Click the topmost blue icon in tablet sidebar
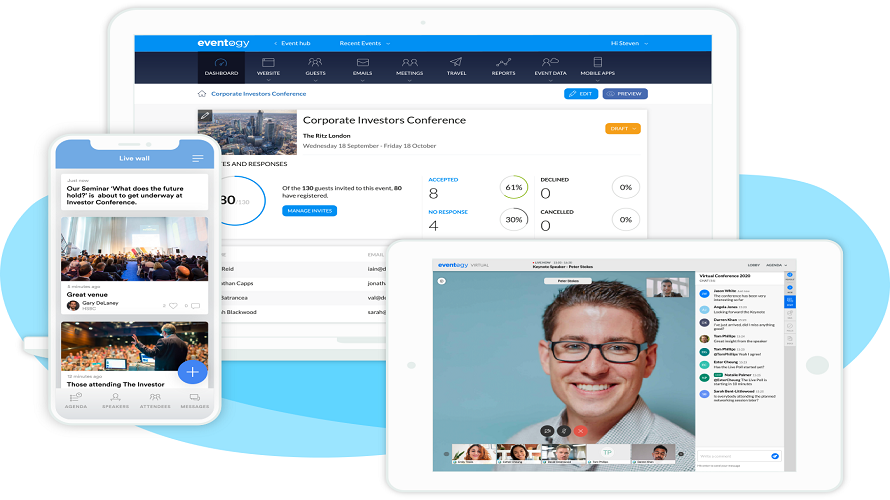The height and width of the screenshot is (500, 890). coord(790,276)
